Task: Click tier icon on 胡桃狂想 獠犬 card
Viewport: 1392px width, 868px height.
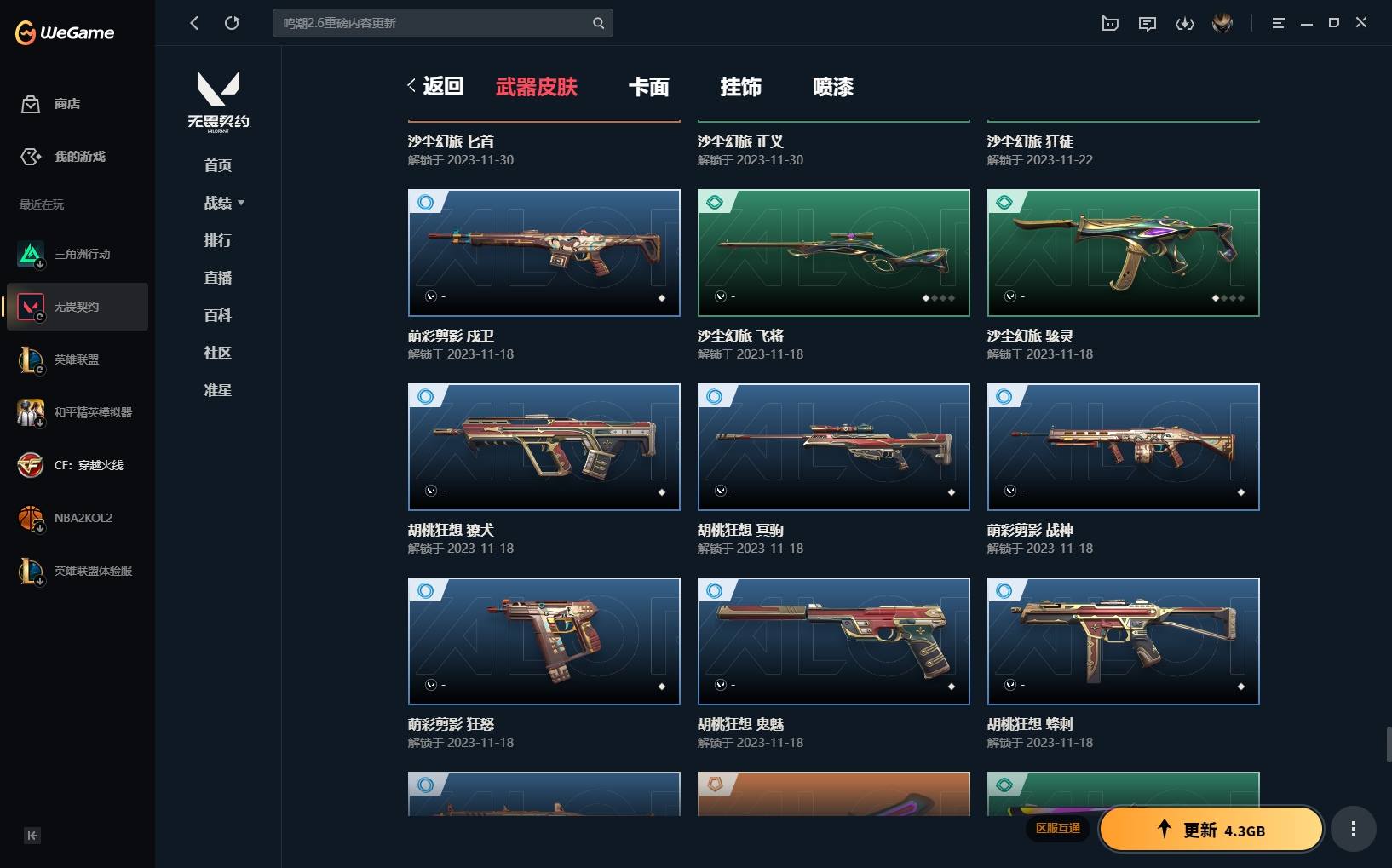Action: pyautogui.click(x=425, y=396)
